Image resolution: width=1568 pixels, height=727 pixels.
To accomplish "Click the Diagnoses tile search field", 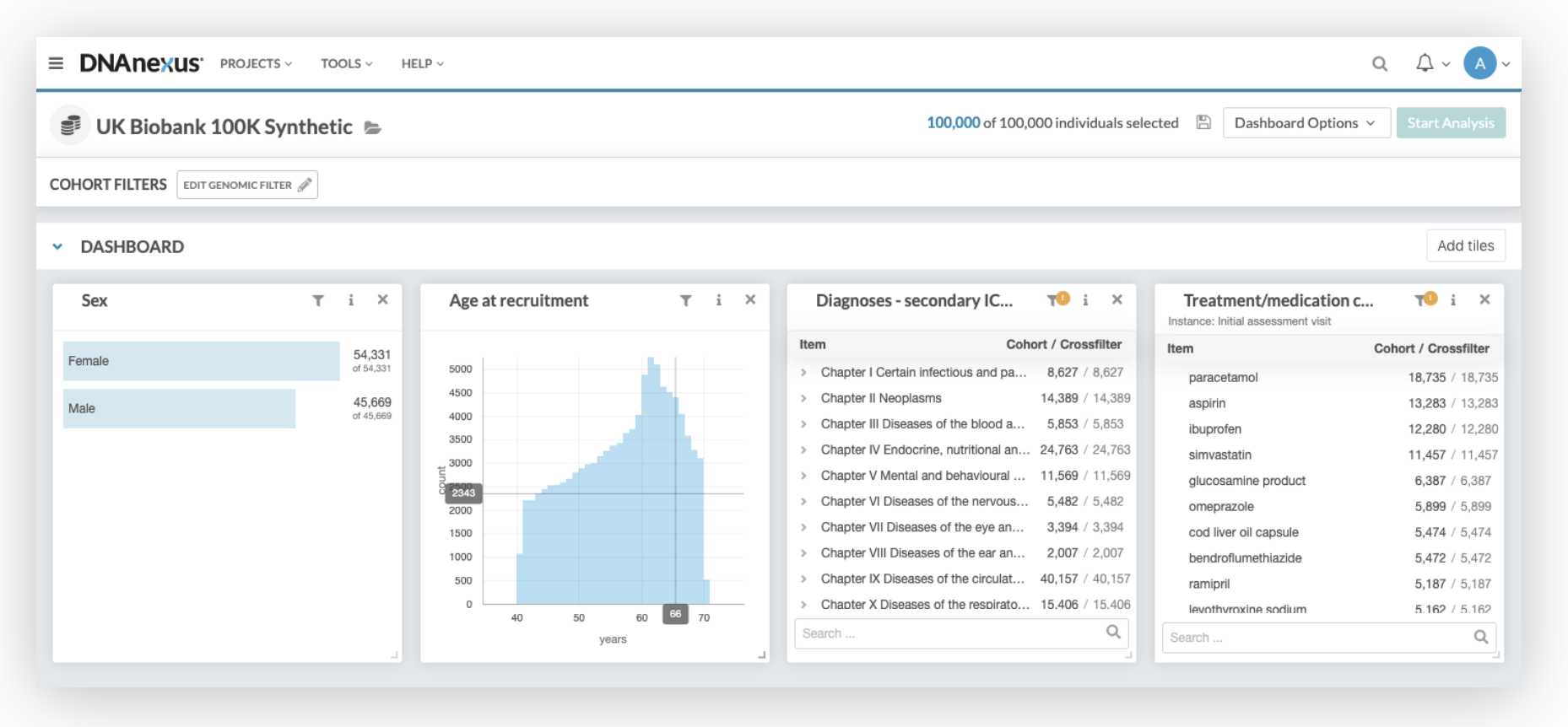I will (960, 633).
